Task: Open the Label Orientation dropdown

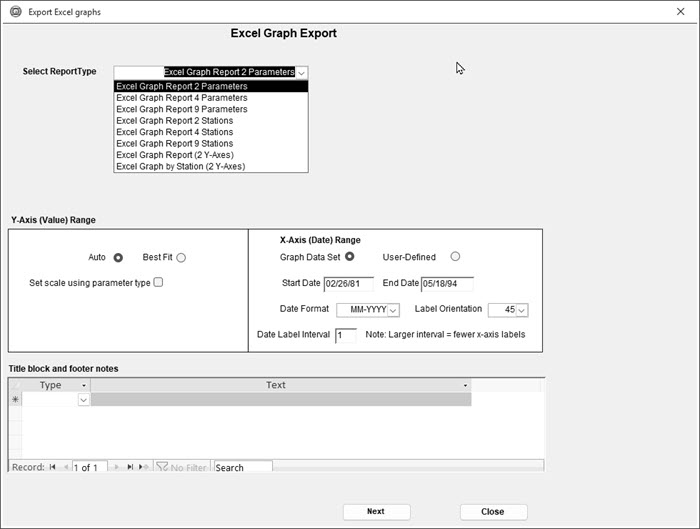Action: click(522, 310)
